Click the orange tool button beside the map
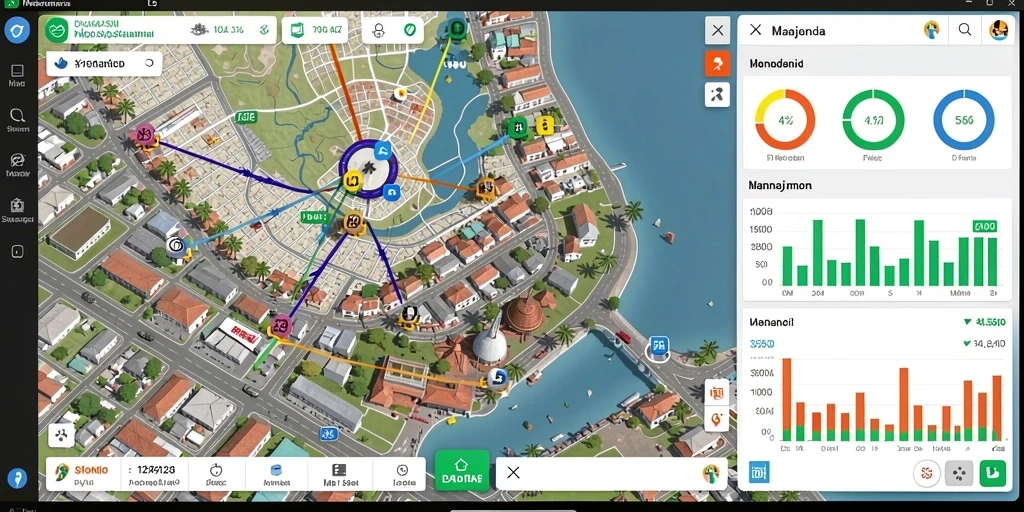The image size is (1024, 512). pos(718,63)
